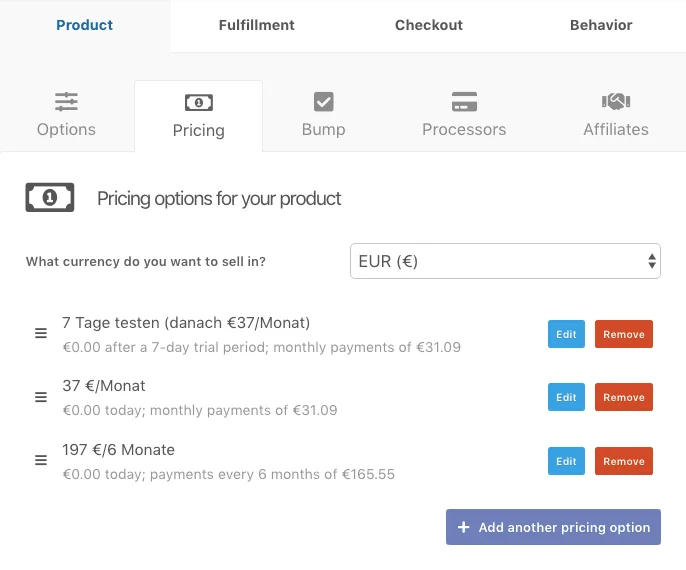Grab the drag handle for 7 Tage testen
This screenshot has width=686, height=570.
[41, 333]
